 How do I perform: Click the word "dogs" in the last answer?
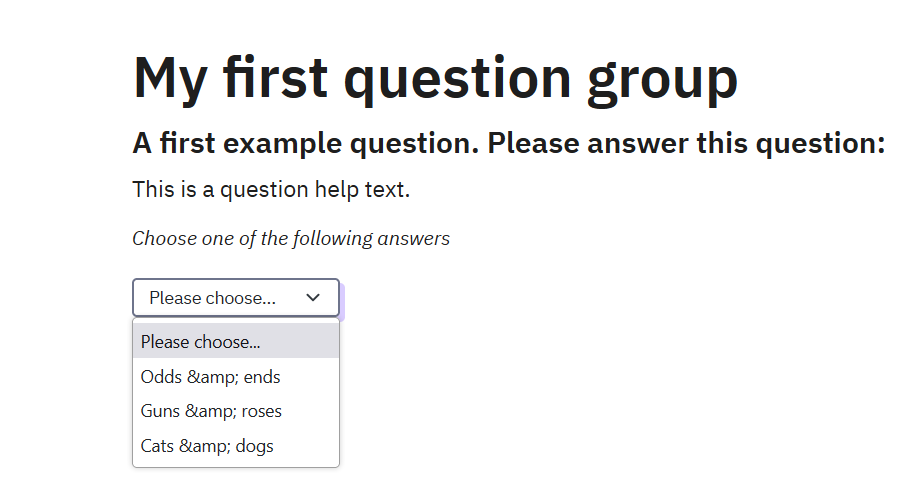tap(255, 446)
